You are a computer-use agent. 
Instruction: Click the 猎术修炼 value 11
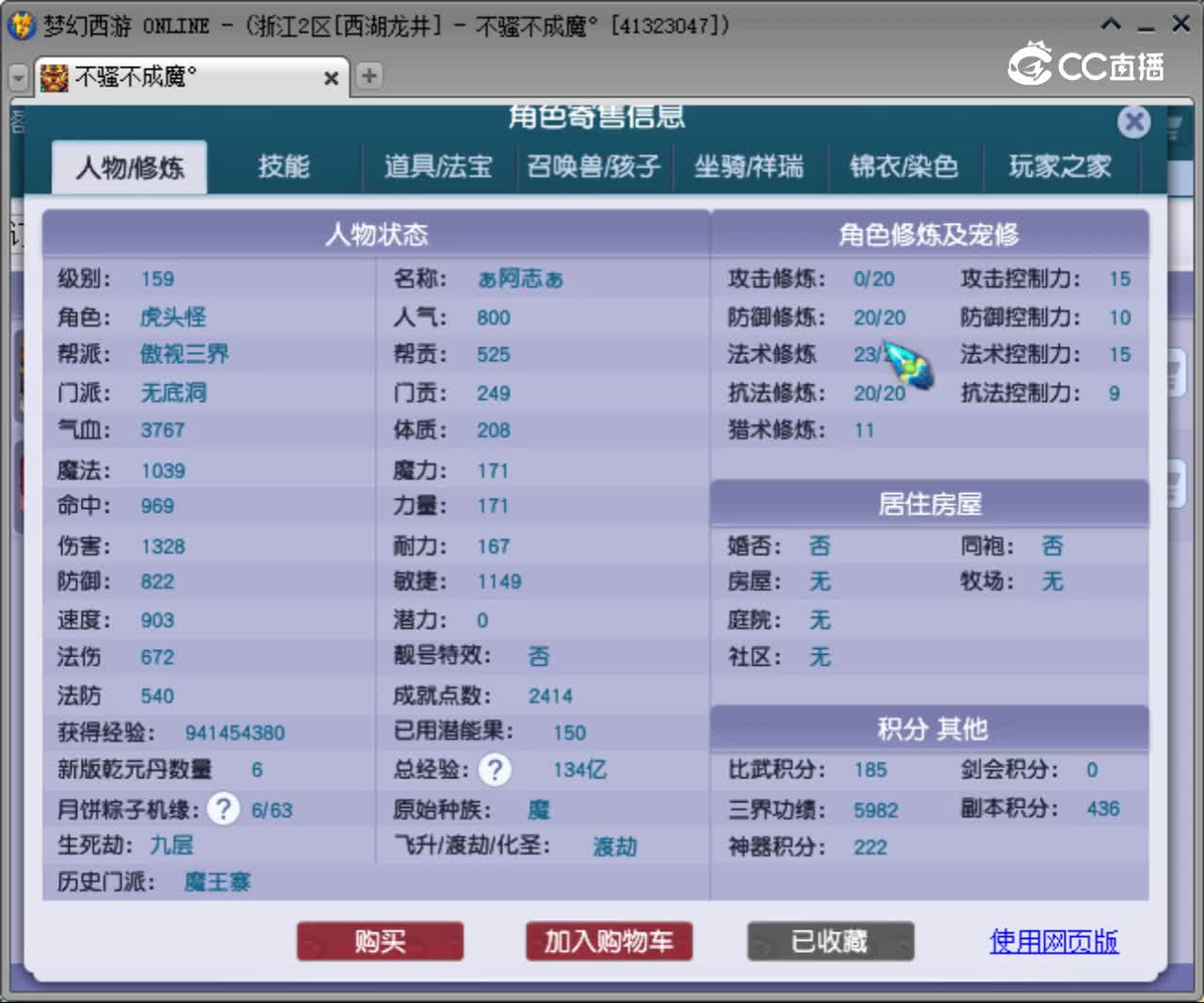pos(864,430)
